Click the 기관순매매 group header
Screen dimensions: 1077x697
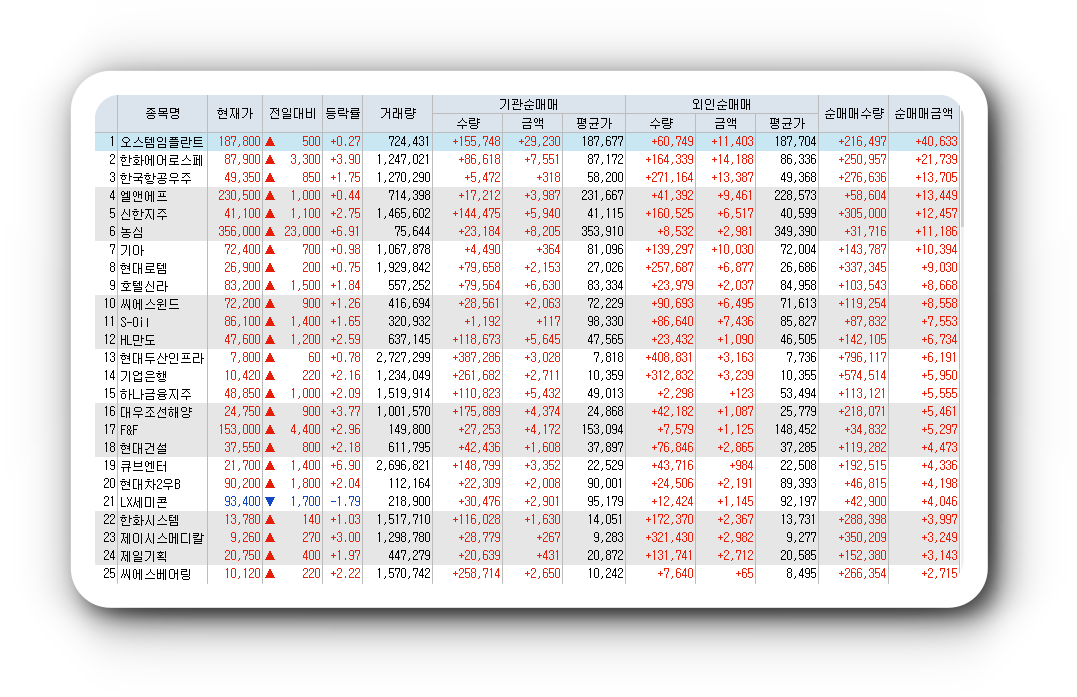(528, 104)
